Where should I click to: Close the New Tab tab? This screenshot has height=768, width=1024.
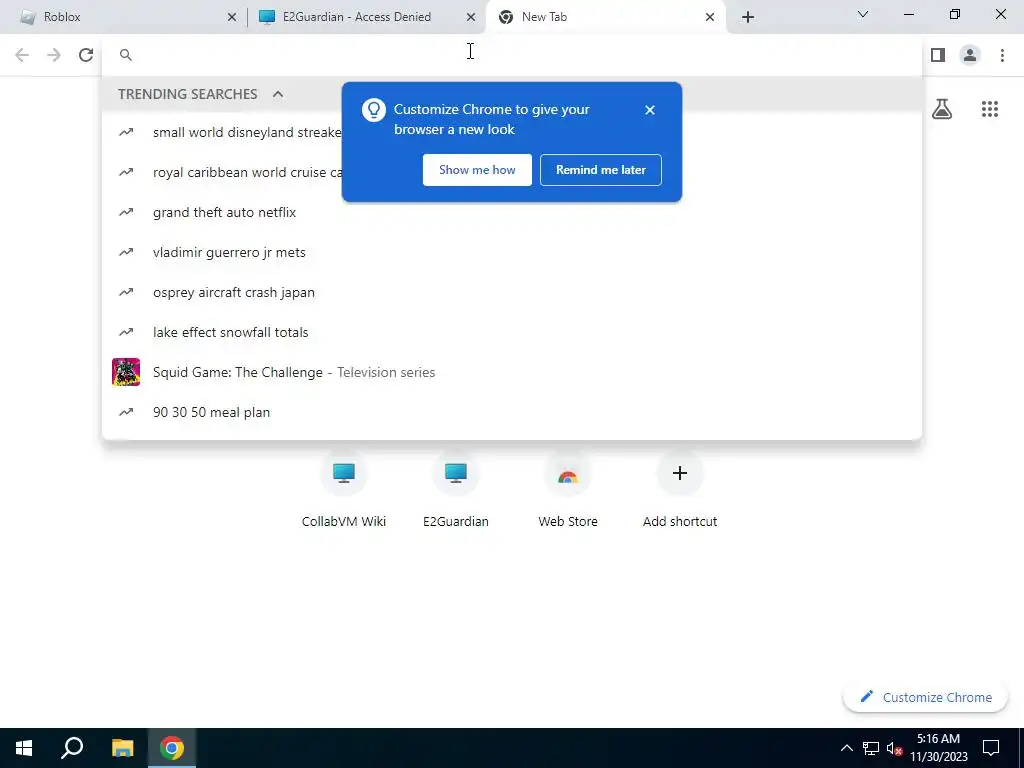pyautogui.click(x=710, y=18)
